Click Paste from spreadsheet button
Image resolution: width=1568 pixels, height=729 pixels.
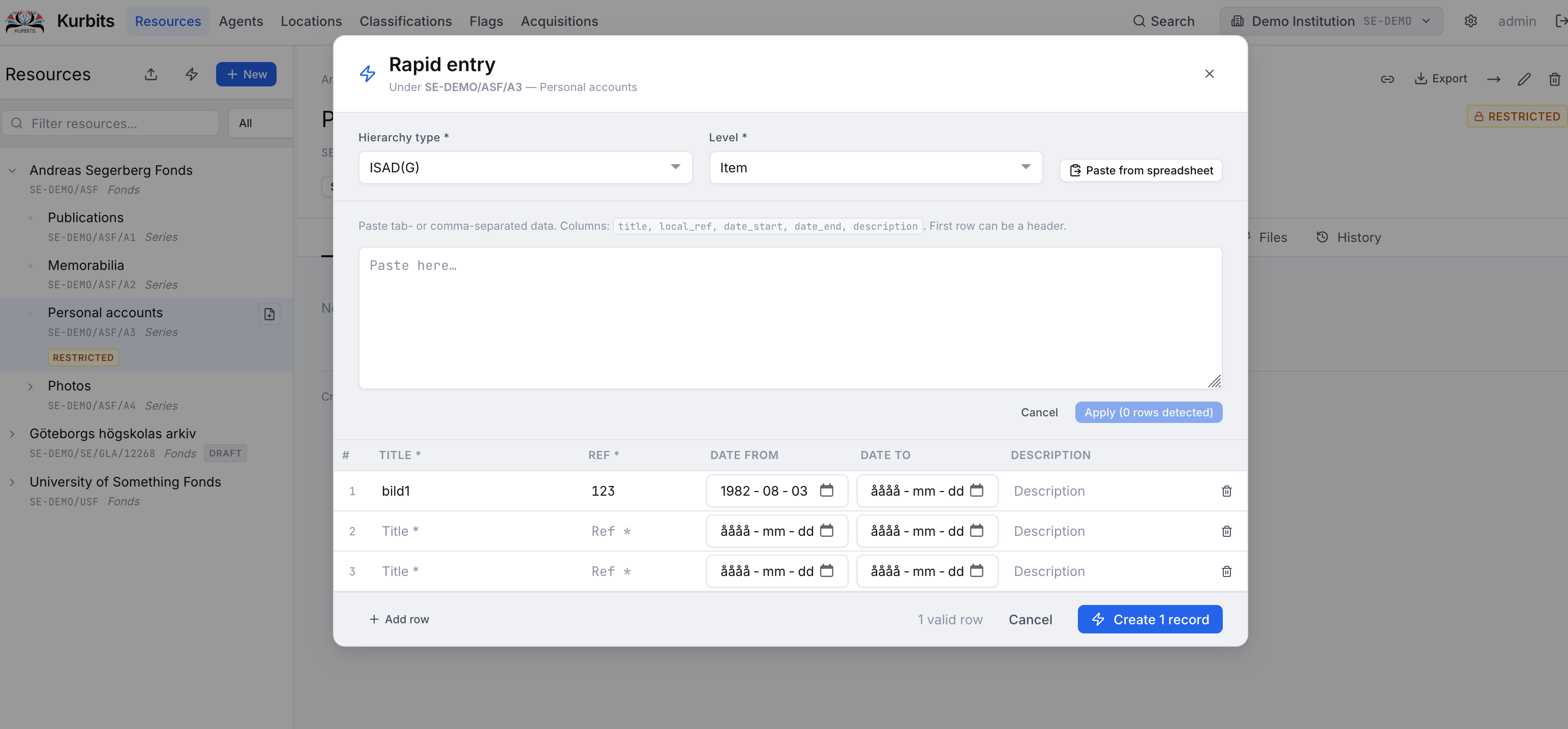coord(1141,170)
